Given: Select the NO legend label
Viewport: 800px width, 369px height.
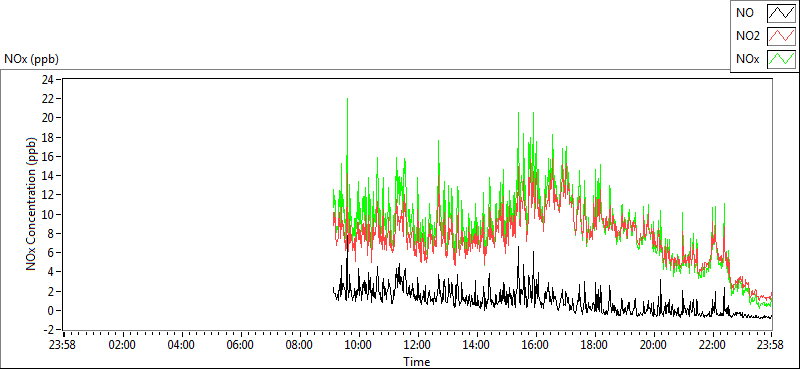Looking at the screenshot, I should point(745,13).
